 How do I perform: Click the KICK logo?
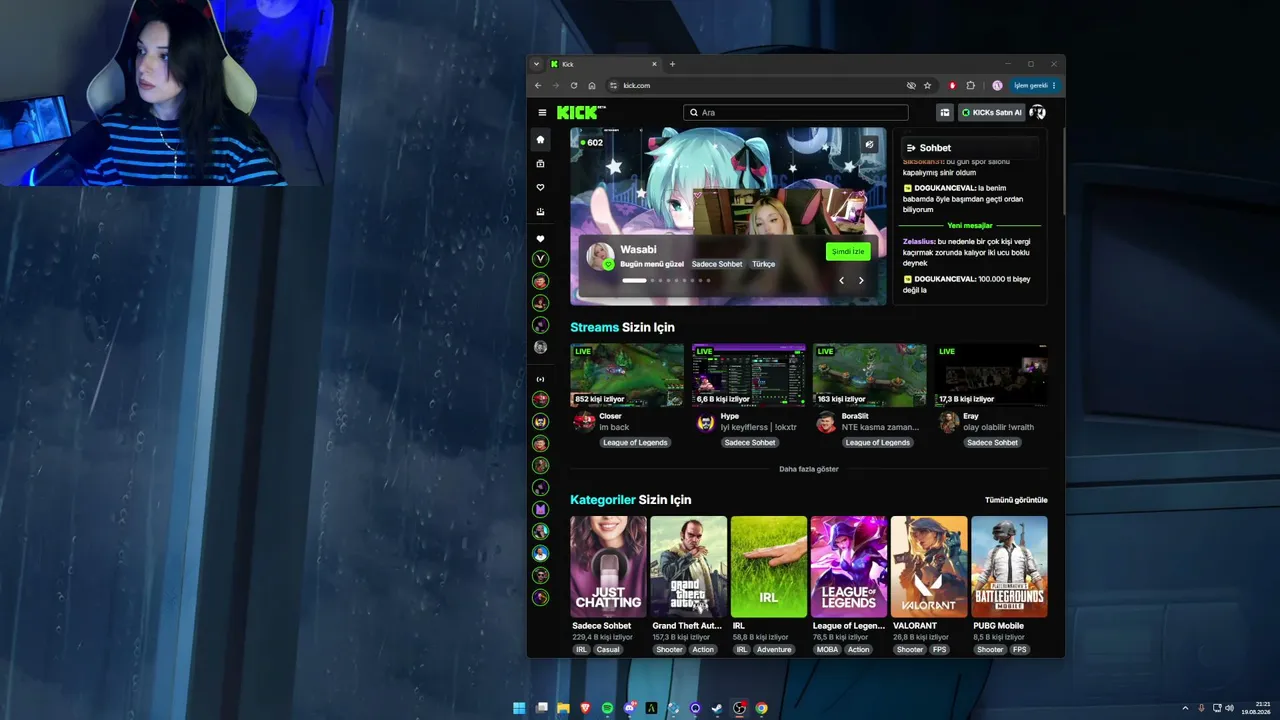click(x=581, y=113)
